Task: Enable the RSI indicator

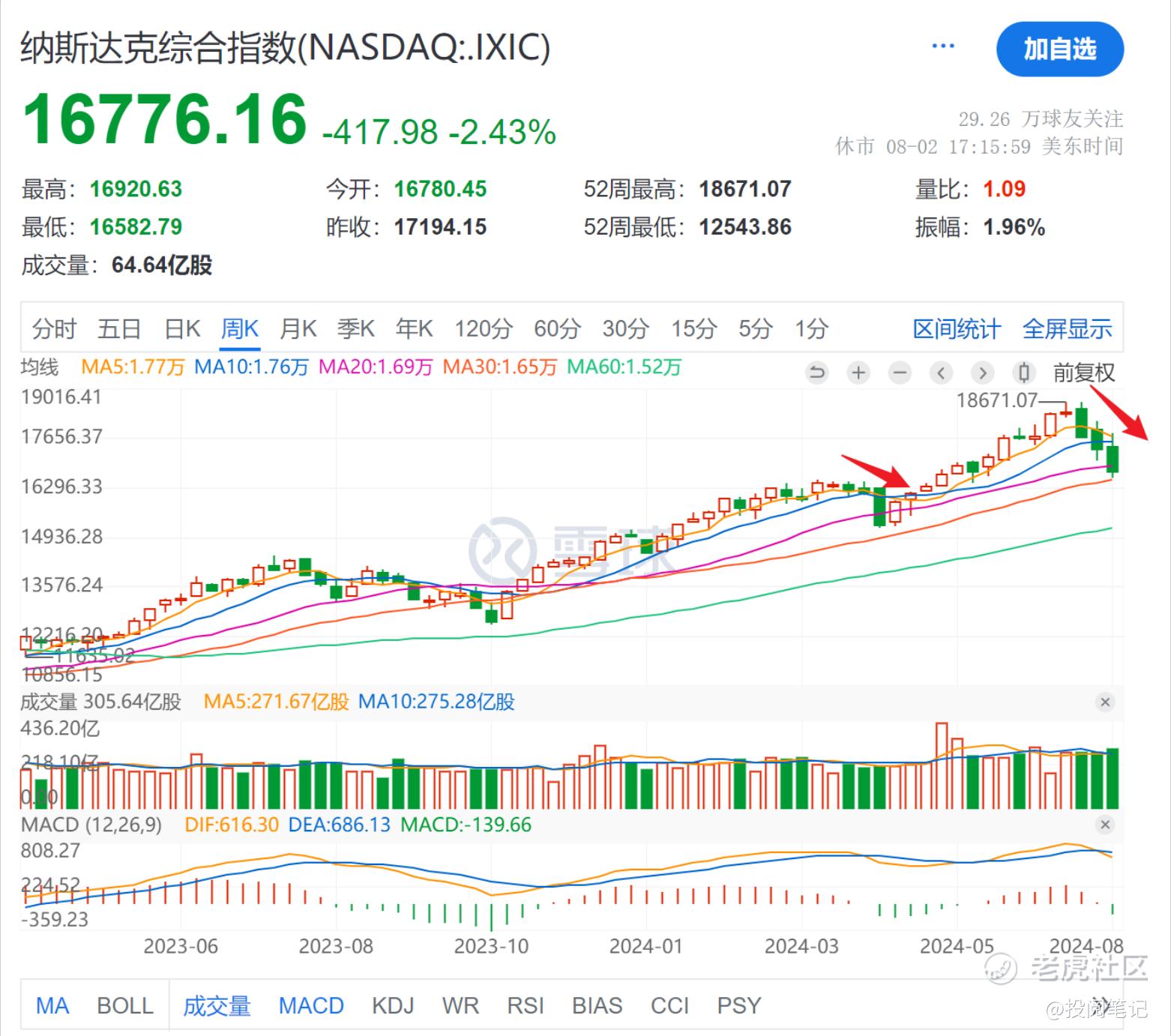Action: pos(526,1005)
